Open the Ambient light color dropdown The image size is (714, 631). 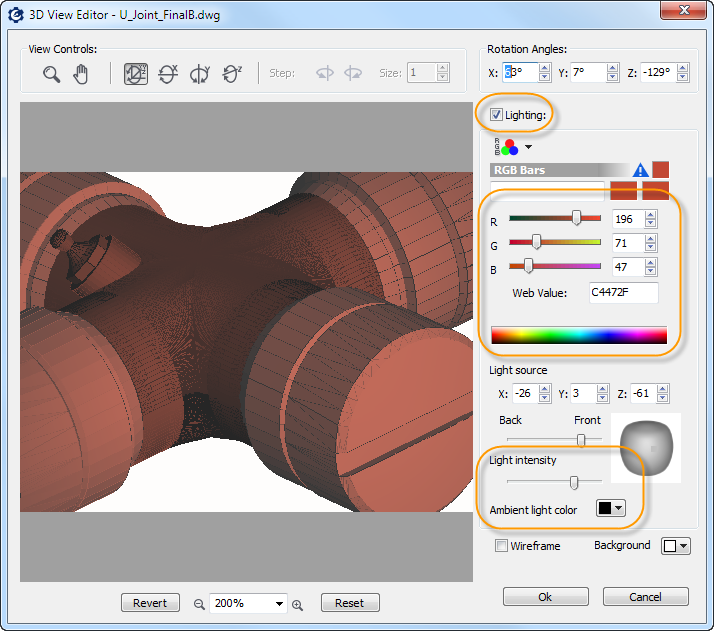point(609,509)
